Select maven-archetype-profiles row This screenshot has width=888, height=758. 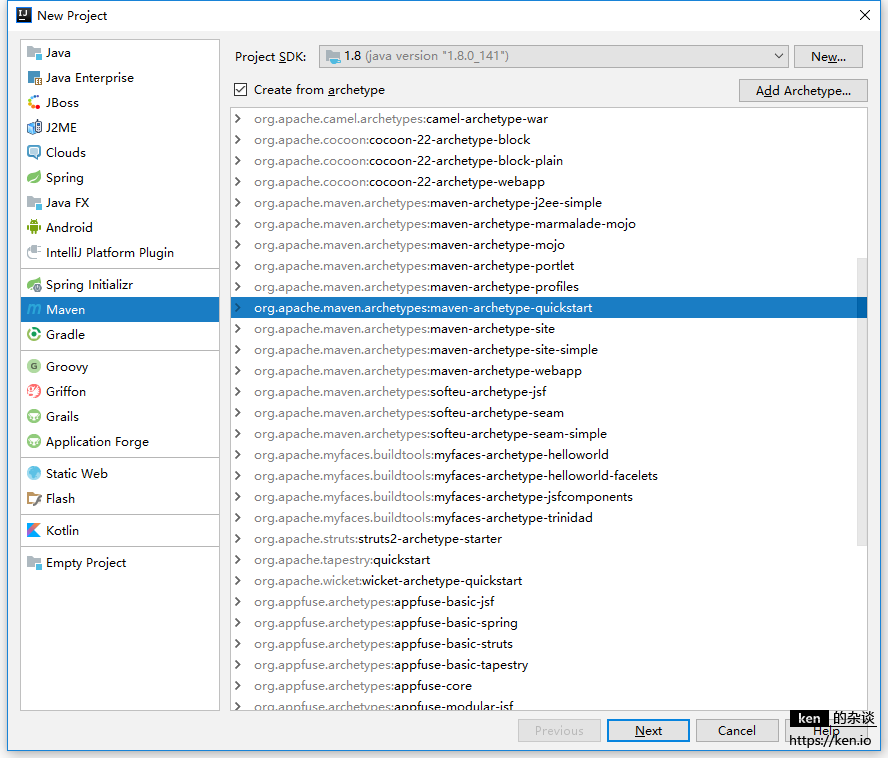pyautogui.click(x=548, y=287)
